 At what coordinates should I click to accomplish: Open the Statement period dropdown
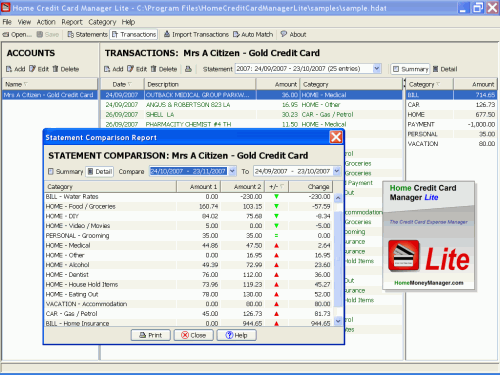click(377, 69)
